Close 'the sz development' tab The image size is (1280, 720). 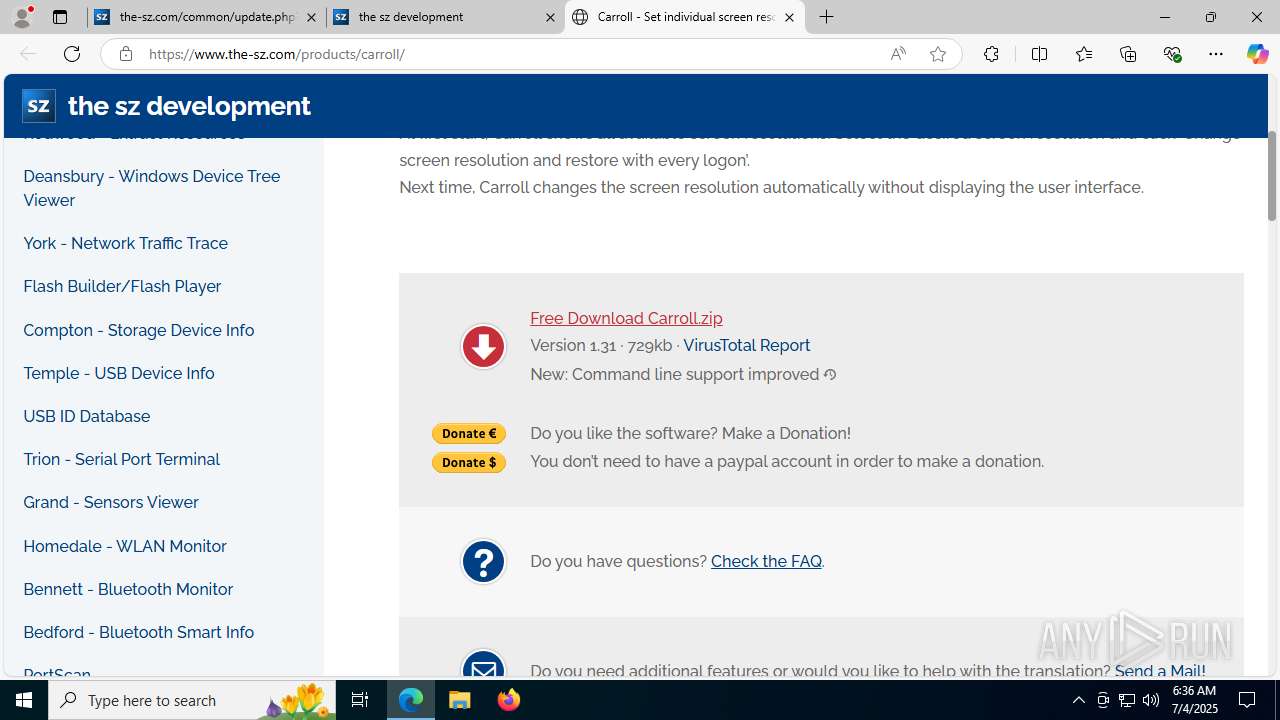[550, 17]
